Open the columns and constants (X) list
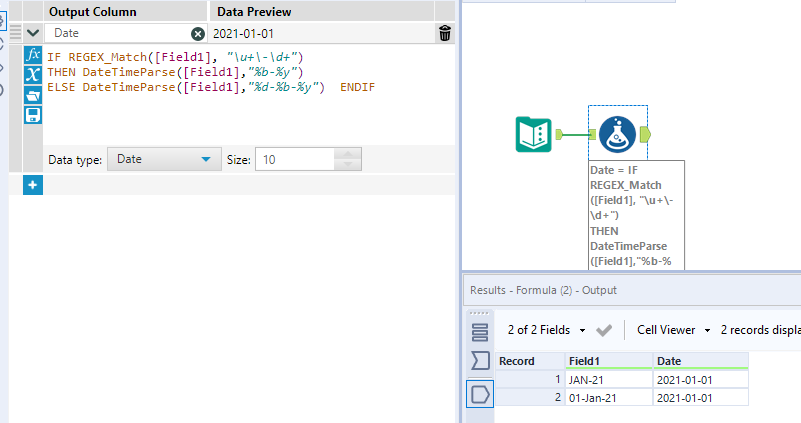This screenshot has height=423, width=801. 33,75
